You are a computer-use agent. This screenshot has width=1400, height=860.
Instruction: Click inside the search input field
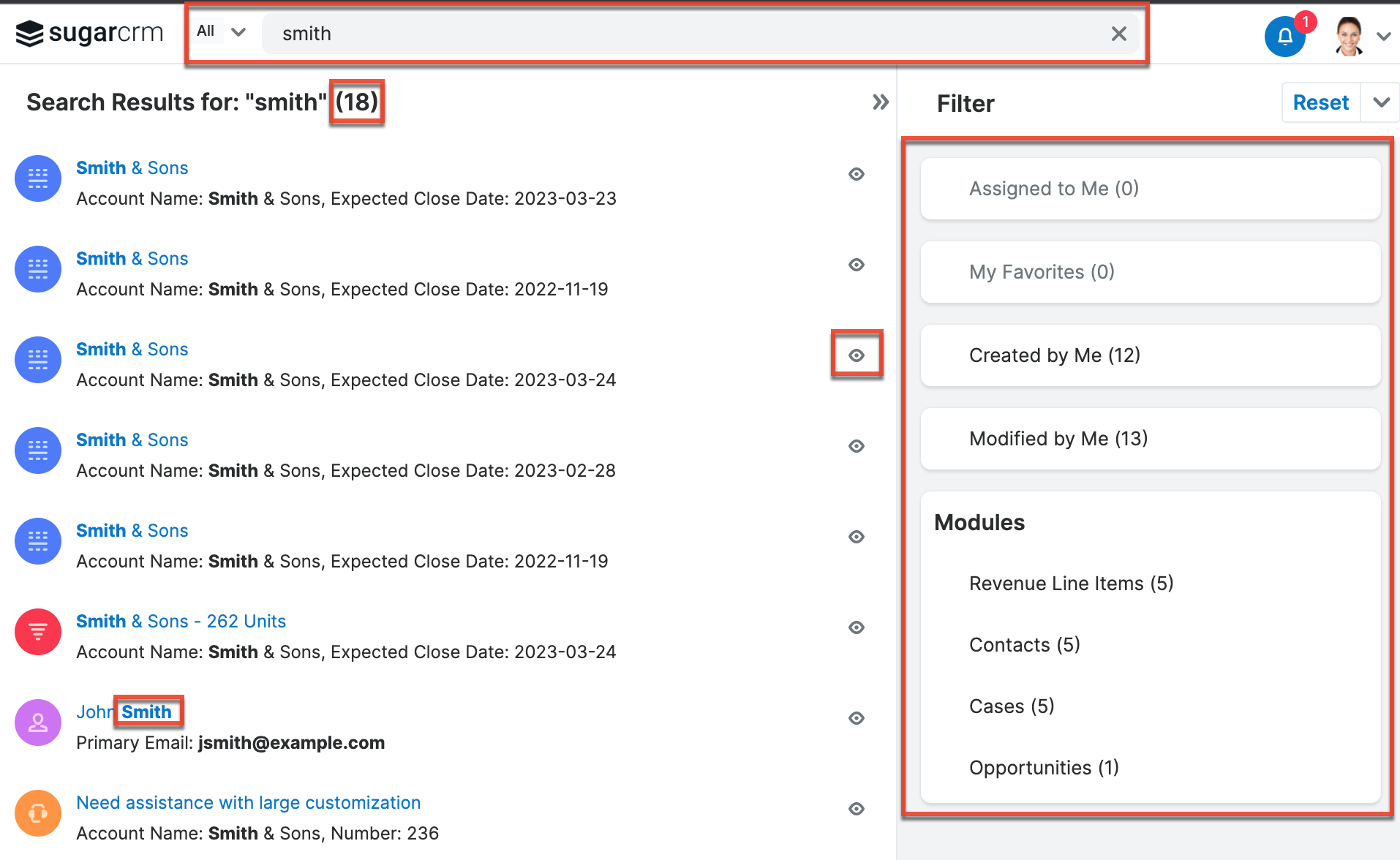point(658,34)
